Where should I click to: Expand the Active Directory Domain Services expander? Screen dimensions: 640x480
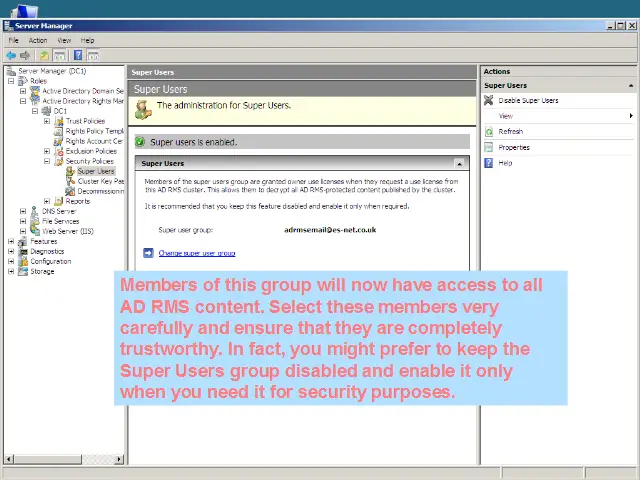coord(23,91)
